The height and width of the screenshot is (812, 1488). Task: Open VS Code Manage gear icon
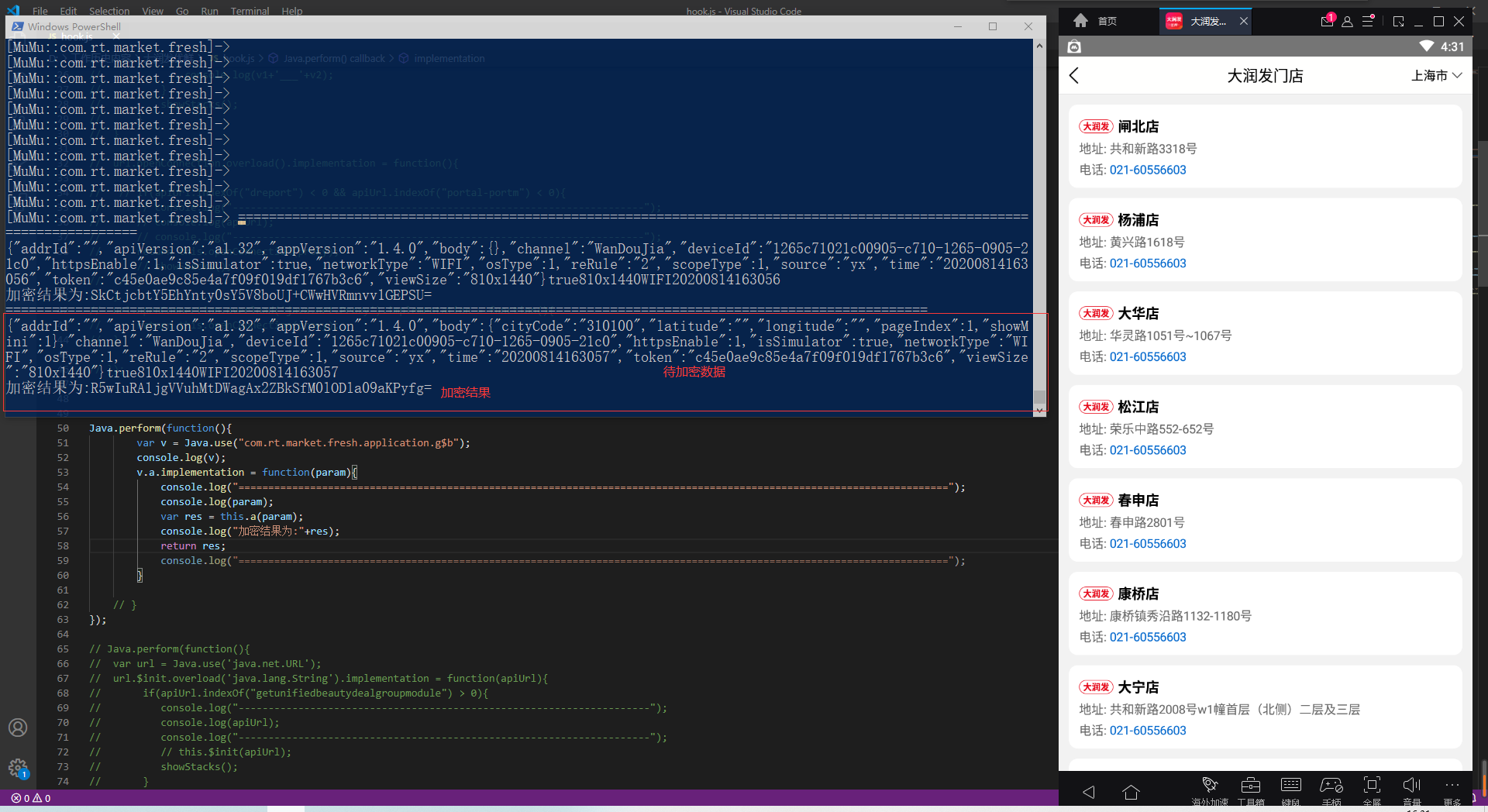point(18,768)
